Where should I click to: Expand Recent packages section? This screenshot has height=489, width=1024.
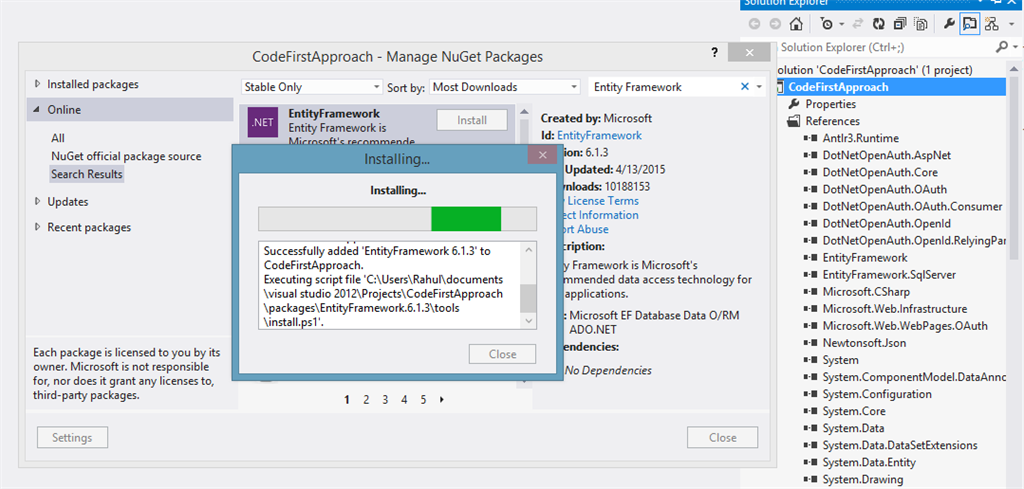tap(38, 227)
